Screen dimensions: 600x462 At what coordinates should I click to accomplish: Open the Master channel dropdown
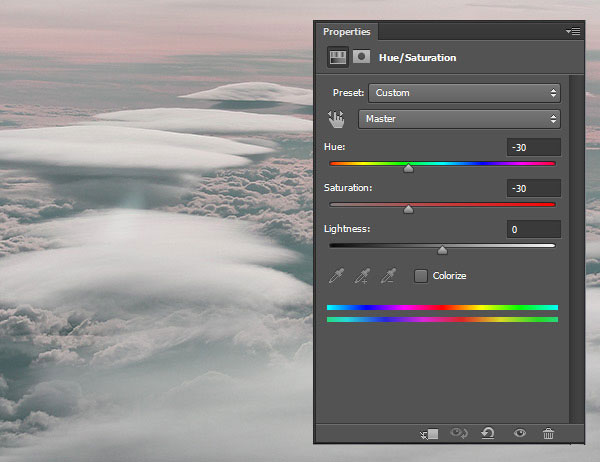pos(459,119)
